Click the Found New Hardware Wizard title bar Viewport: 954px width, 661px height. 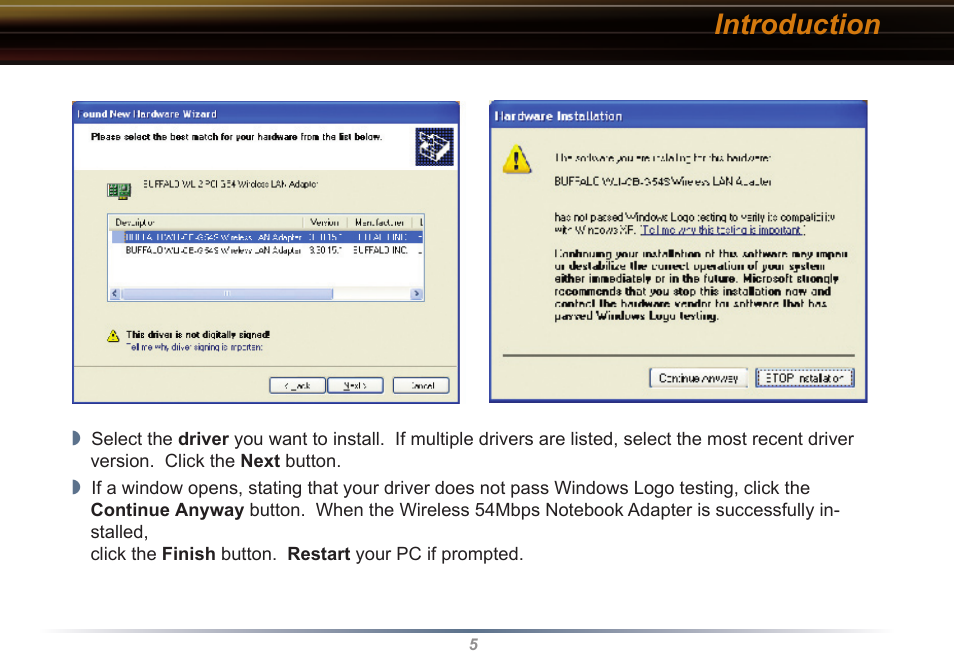click(266, 114)
